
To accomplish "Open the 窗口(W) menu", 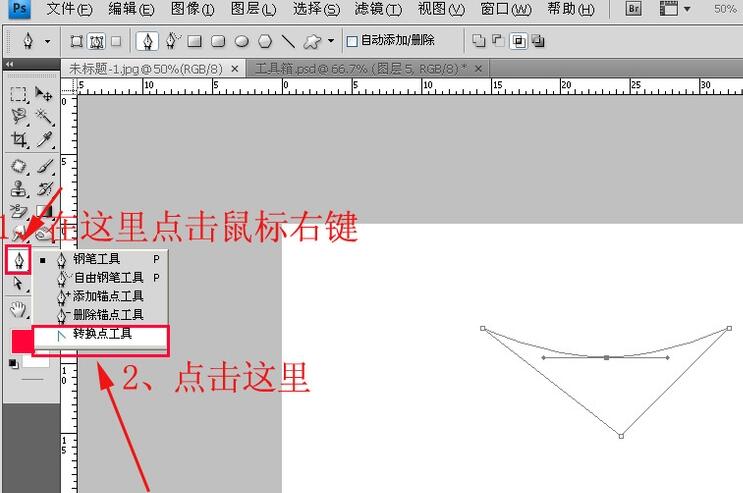I will click(x=506, y=9).
